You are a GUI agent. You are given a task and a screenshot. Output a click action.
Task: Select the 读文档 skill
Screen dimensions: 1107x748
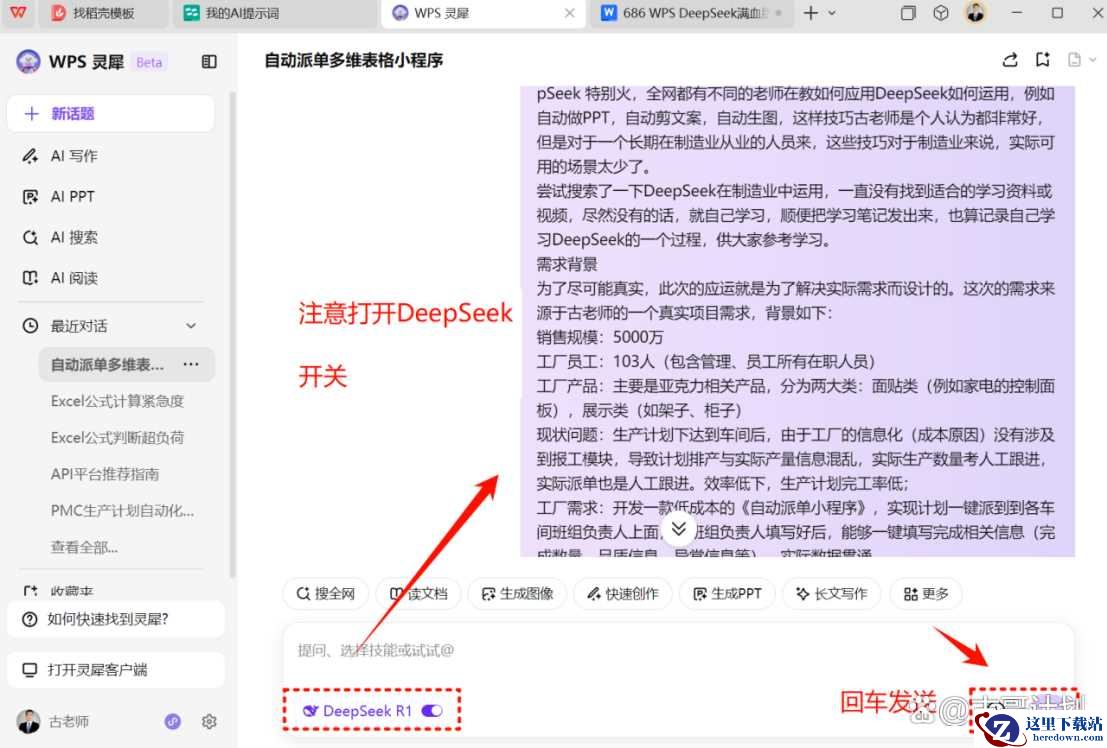click(x=419, y=594)
